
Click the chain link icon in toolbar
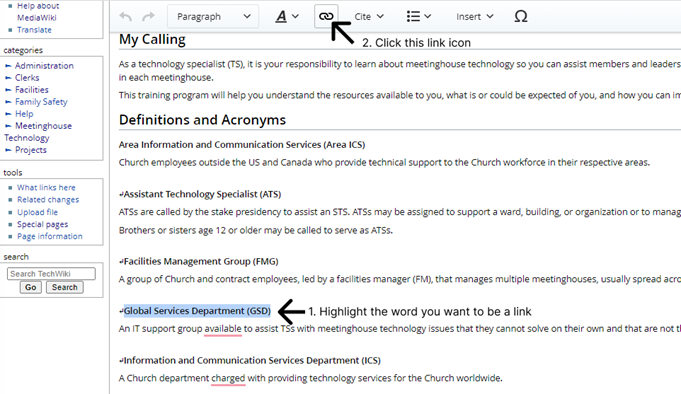(x=326, y=17)
